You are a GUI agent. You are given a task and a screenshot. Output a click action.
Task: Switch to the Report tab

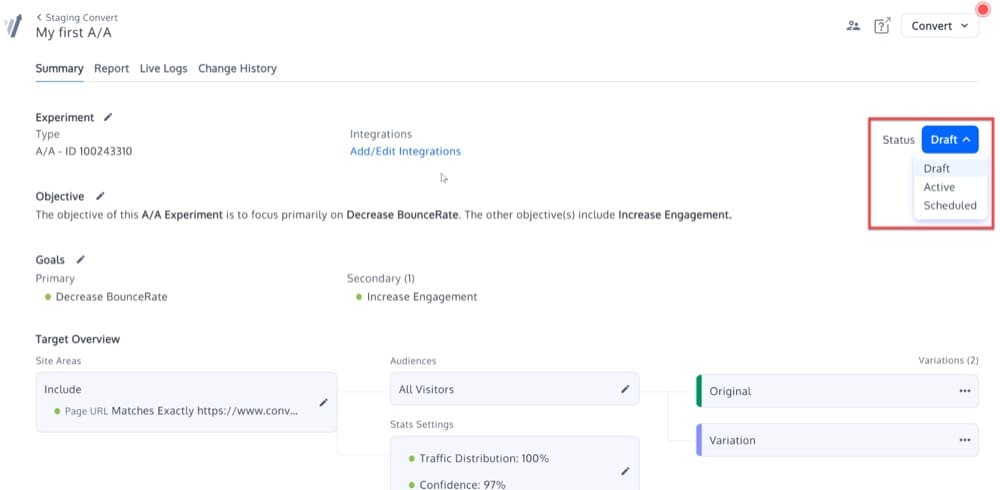(x=111, y=69)
